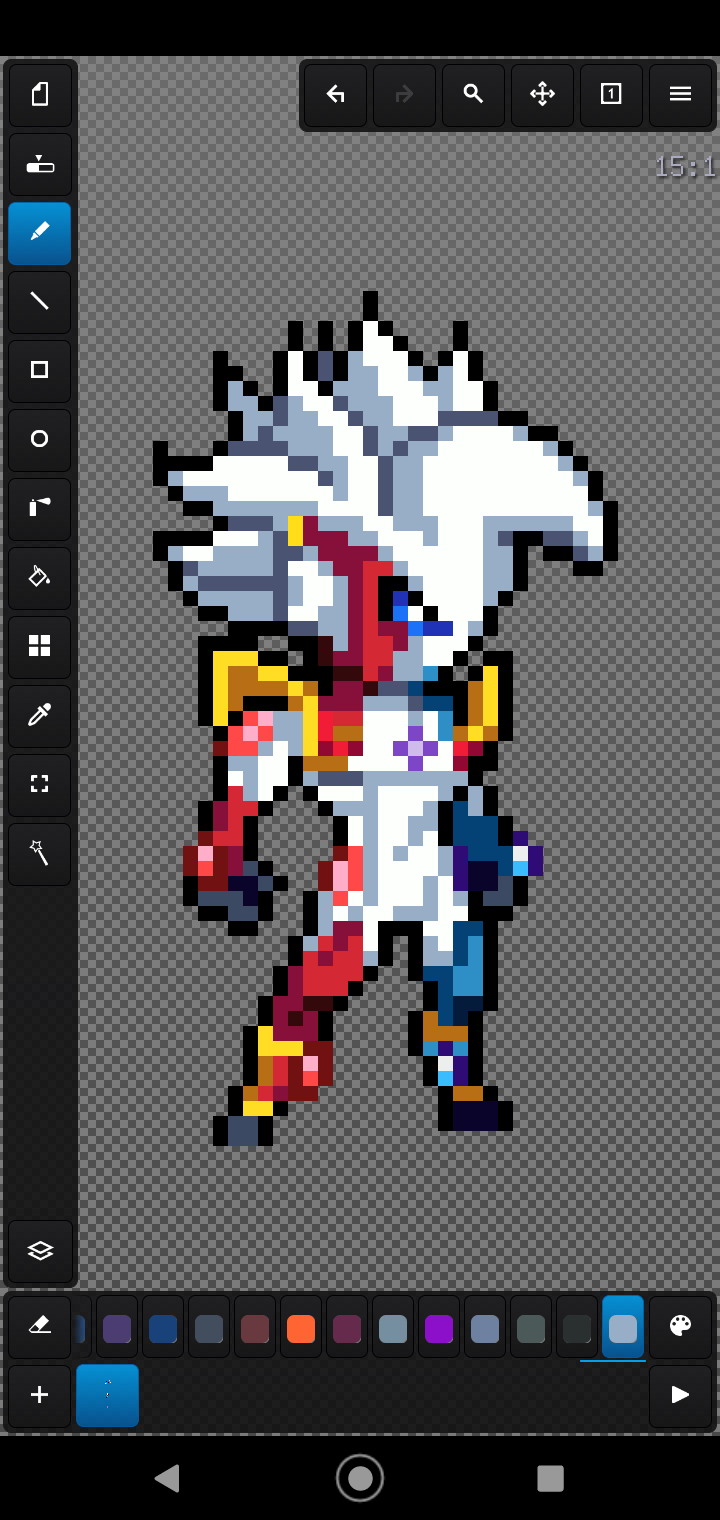The height and width of the screenshot is (1520, 720).
Task: Tap the purple gem on the character's chest
Action: [x=415, y=748]
